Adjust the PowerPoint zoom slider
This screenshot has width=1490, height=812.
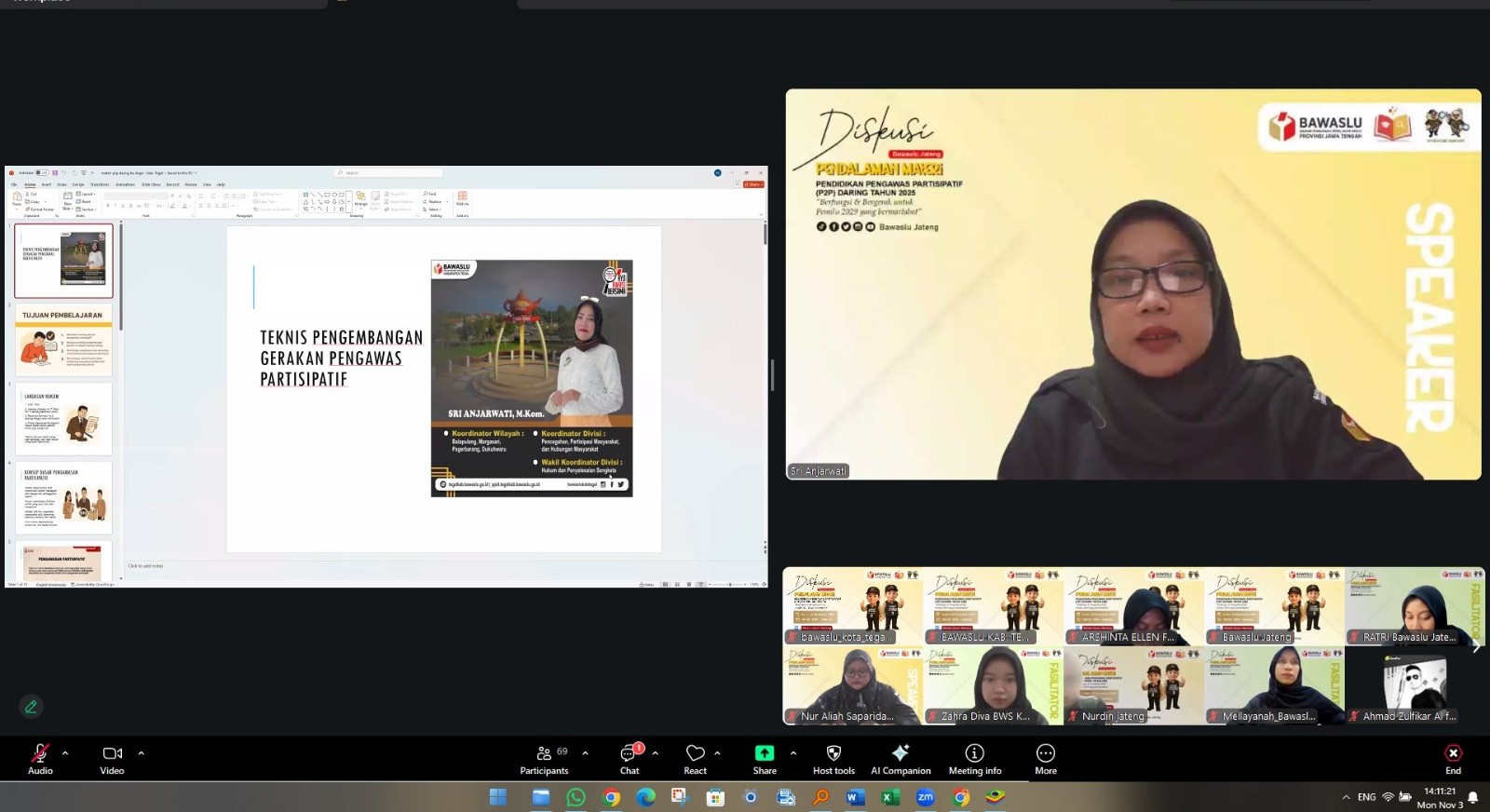click(729, 584)
